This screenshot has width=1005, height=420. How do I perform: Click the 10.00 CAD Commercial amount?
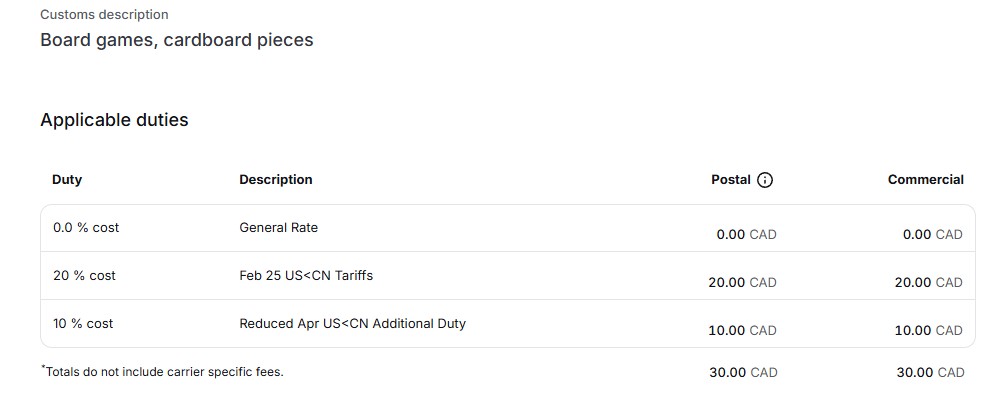pos(928,331)
